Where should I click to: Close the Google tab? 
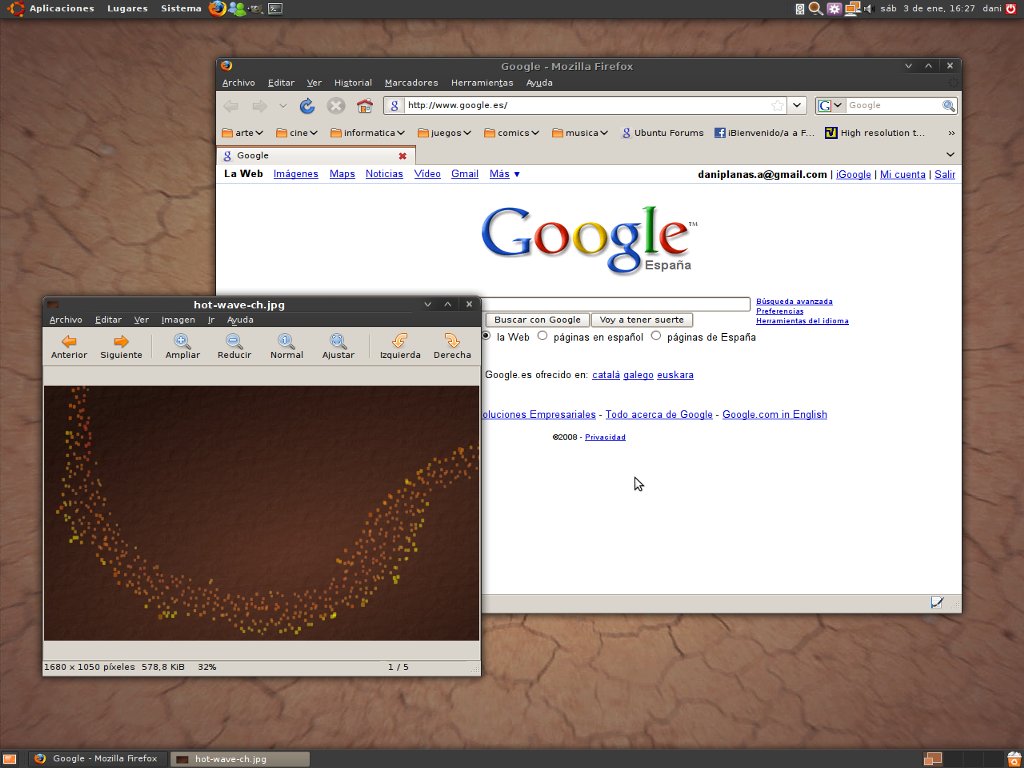[402, 155]
